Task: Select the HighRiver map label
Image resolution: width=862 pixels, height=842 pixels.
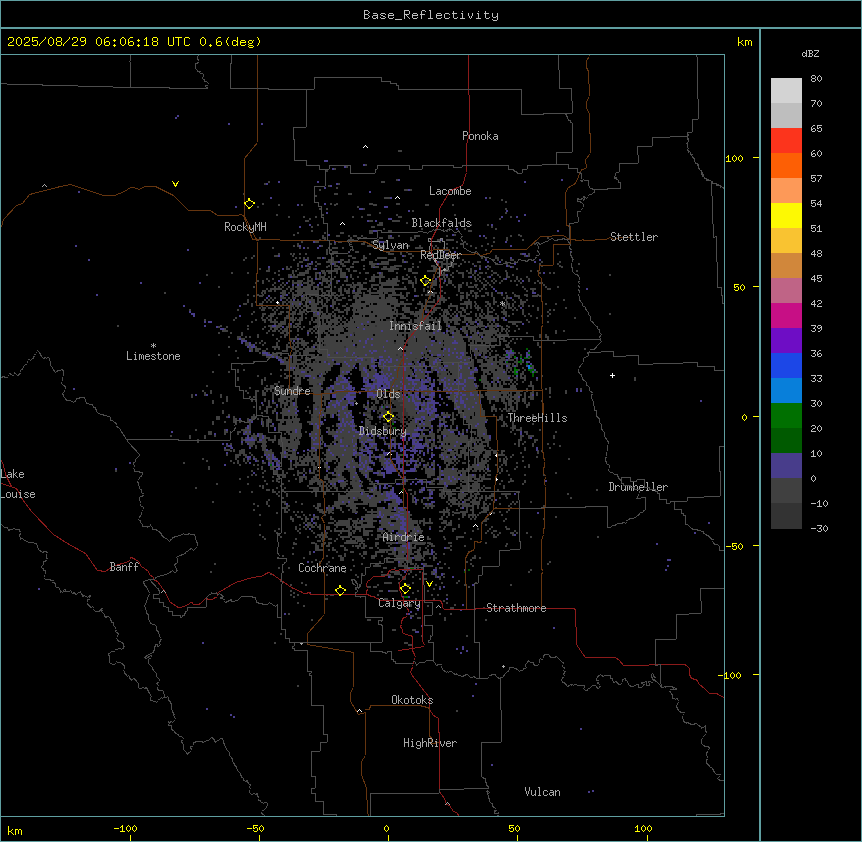Action: click(430, 743)
